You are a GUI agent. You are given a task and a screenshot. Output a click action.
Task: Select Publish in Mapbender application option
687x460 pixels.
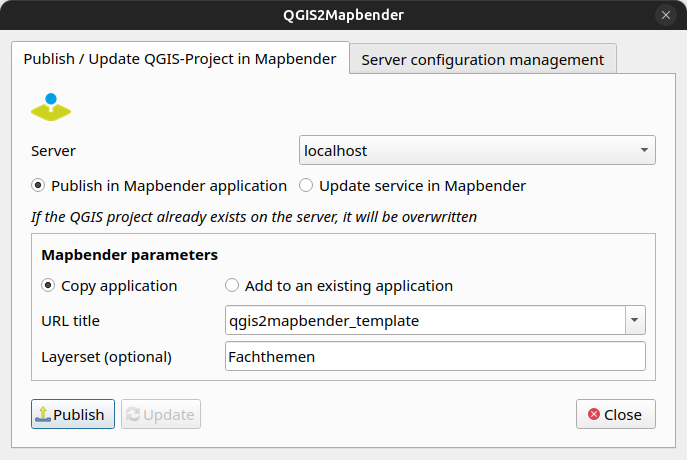pos(39,185)
